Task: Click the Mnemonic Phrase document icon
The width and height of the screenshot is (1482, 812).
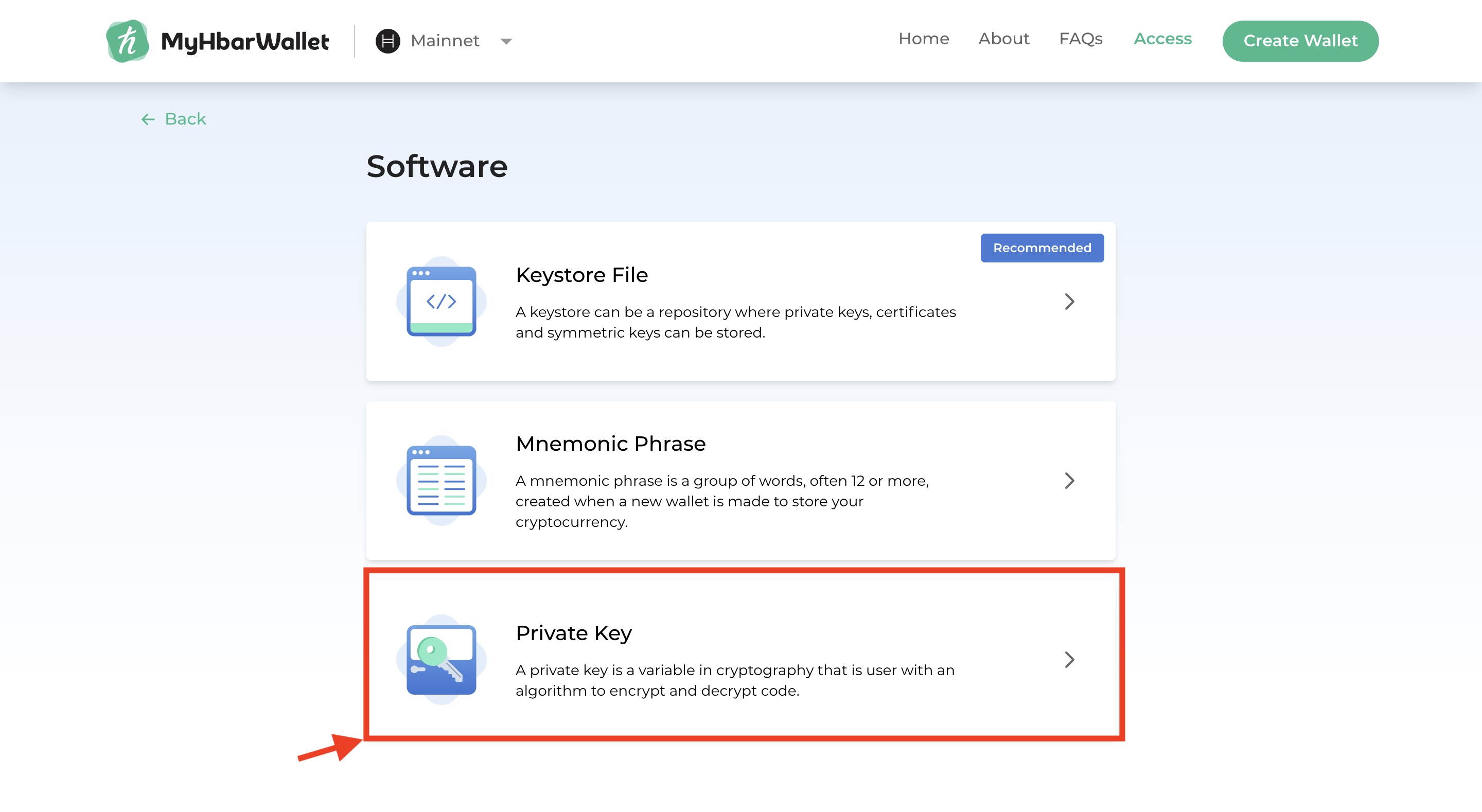Action: 442,480
